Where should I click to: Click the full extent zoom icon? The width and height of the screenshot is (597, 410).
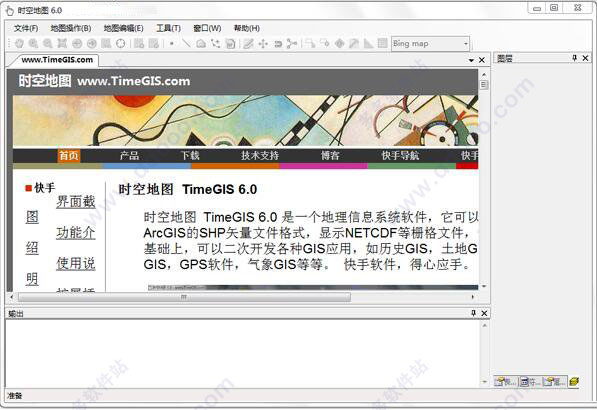(x=62, y=44)
